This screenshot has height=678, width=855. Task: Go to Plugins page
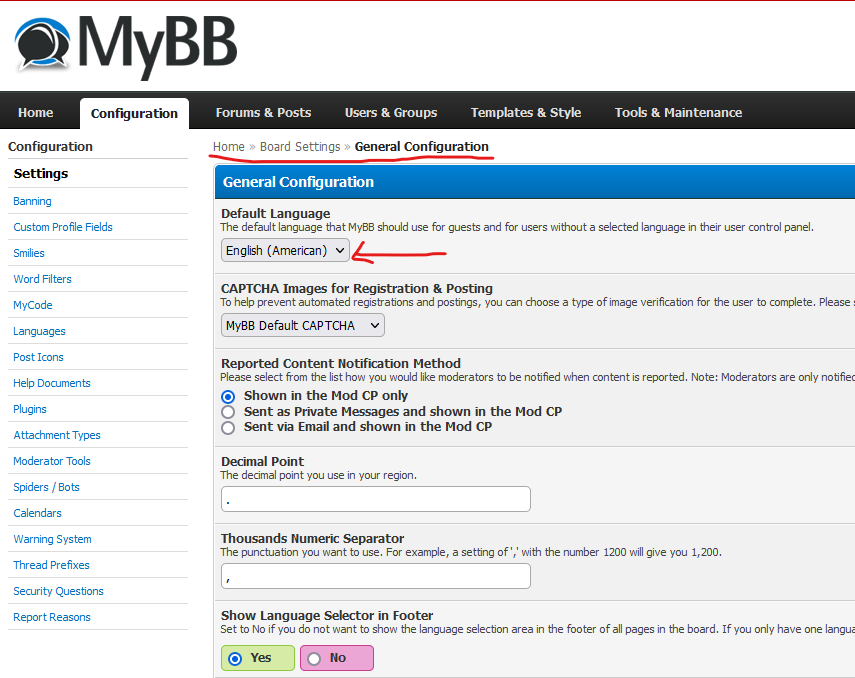point(30,409)
